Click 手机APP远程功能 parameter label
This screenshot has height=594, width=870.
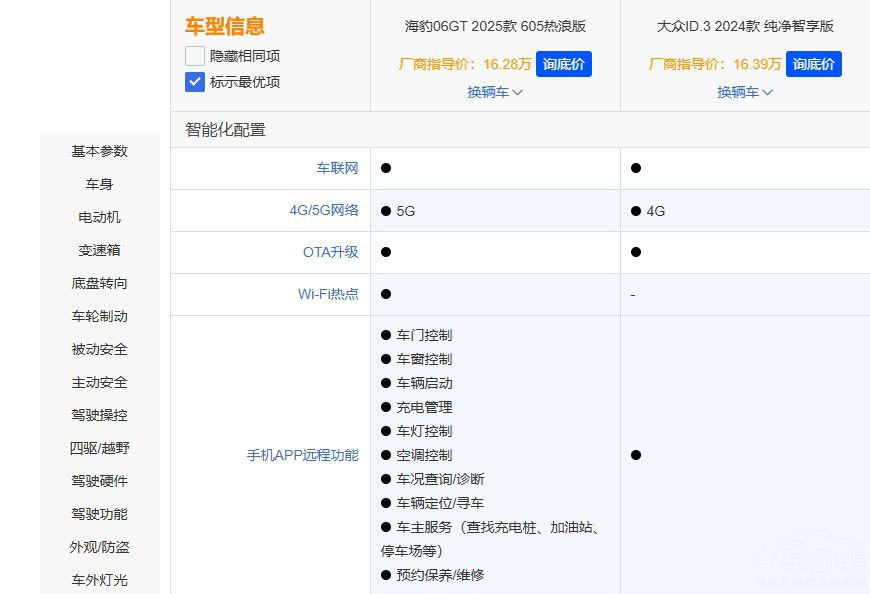[302, 455]
